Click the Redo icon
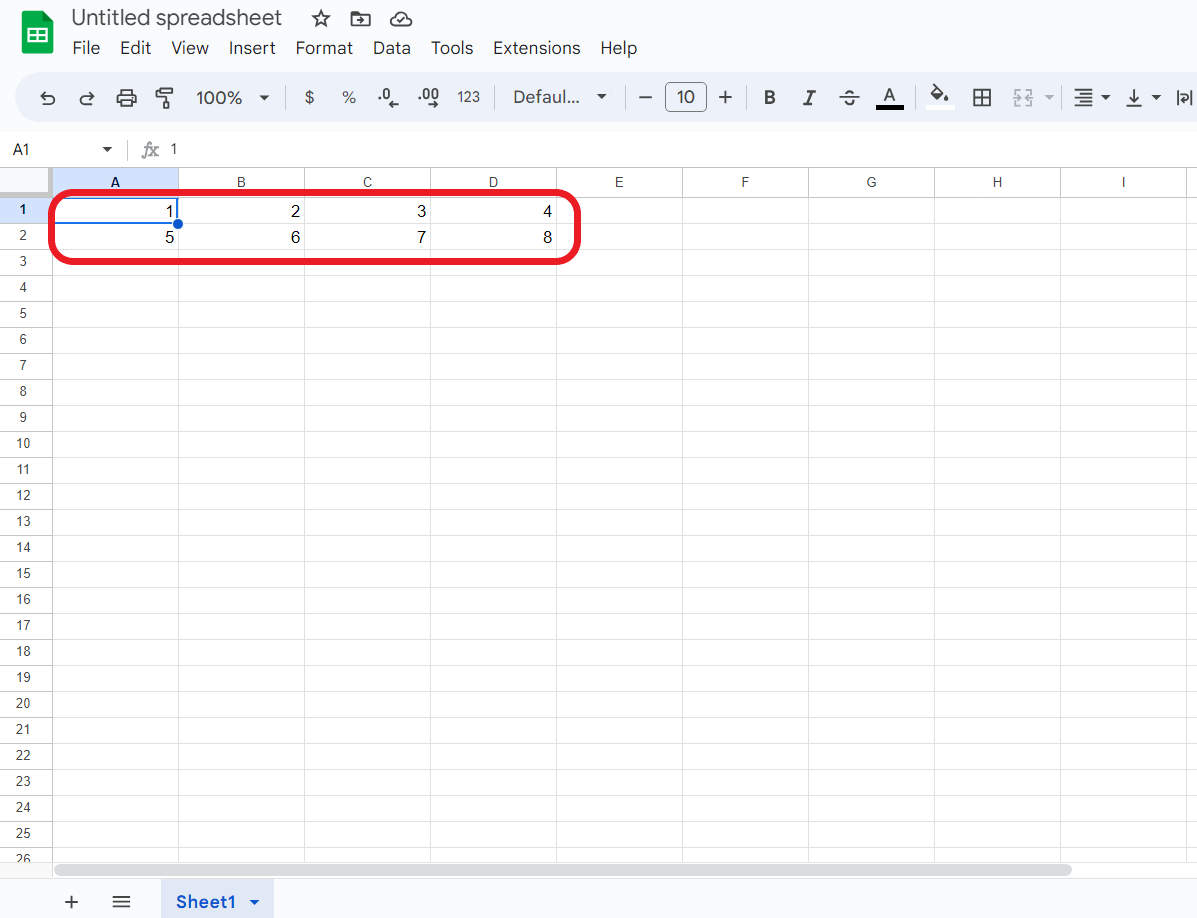 tap(87, 97)
